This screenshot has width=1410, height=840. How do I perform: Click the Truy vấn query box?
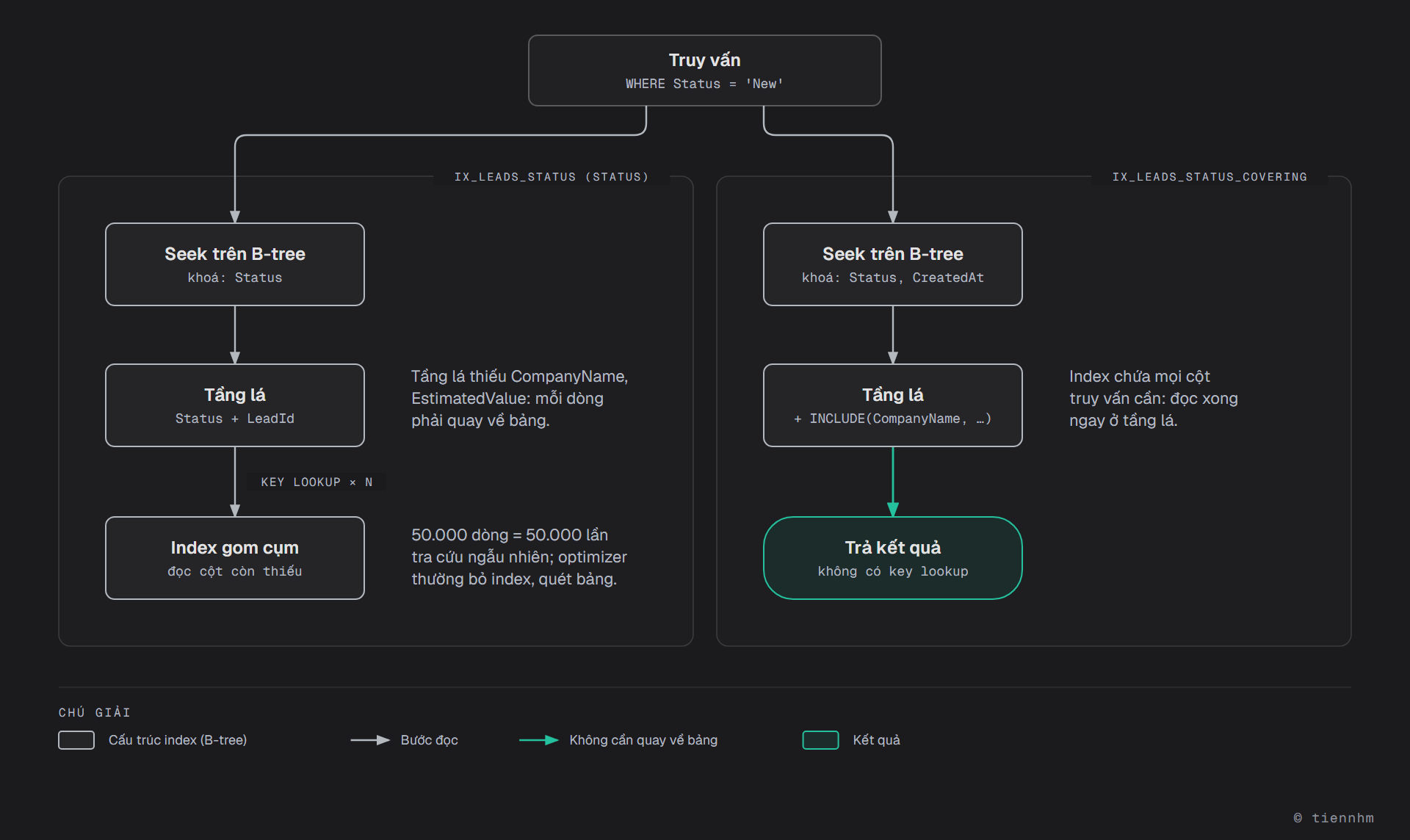[704, 70]
